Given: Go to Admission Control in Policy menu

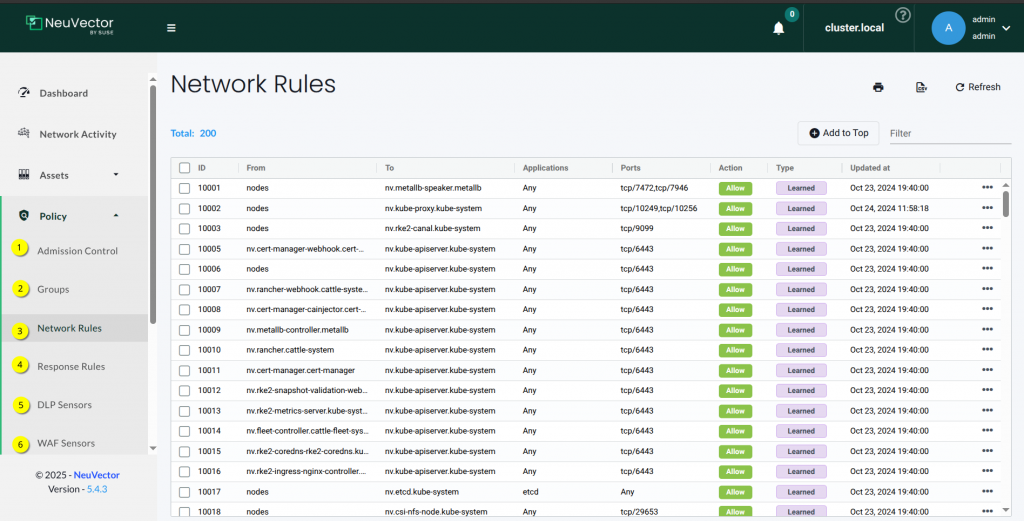Looking at the screenshot, I should click(77, 251).
